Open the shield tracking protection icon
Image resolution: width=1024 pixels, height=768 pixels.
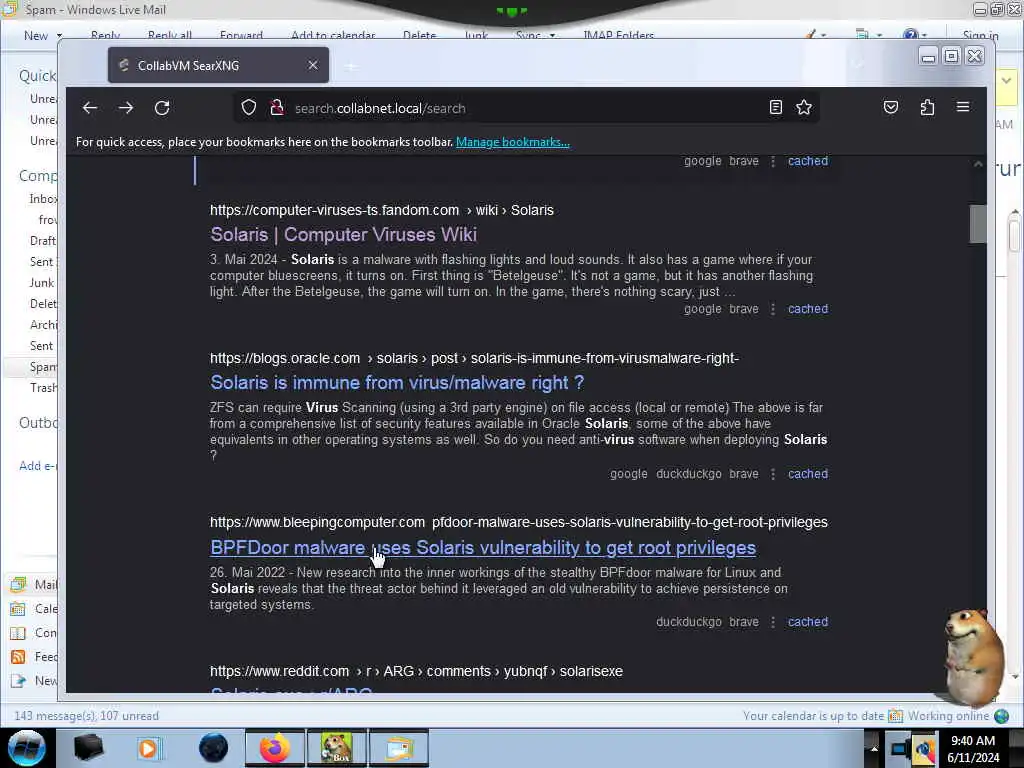click(x=249, y=108)
